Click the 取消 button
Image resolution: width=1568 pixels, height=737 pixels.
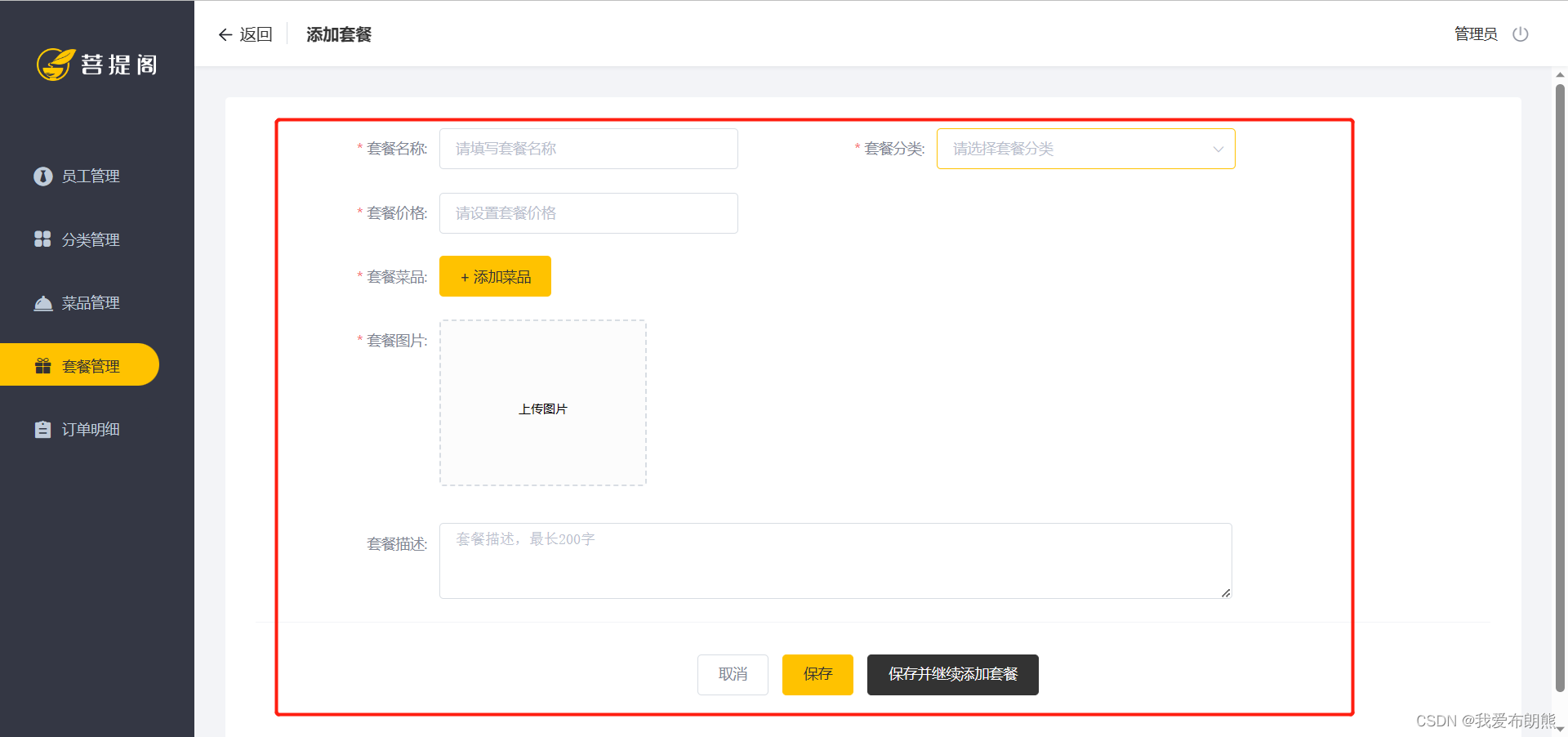tap(733, 675)
